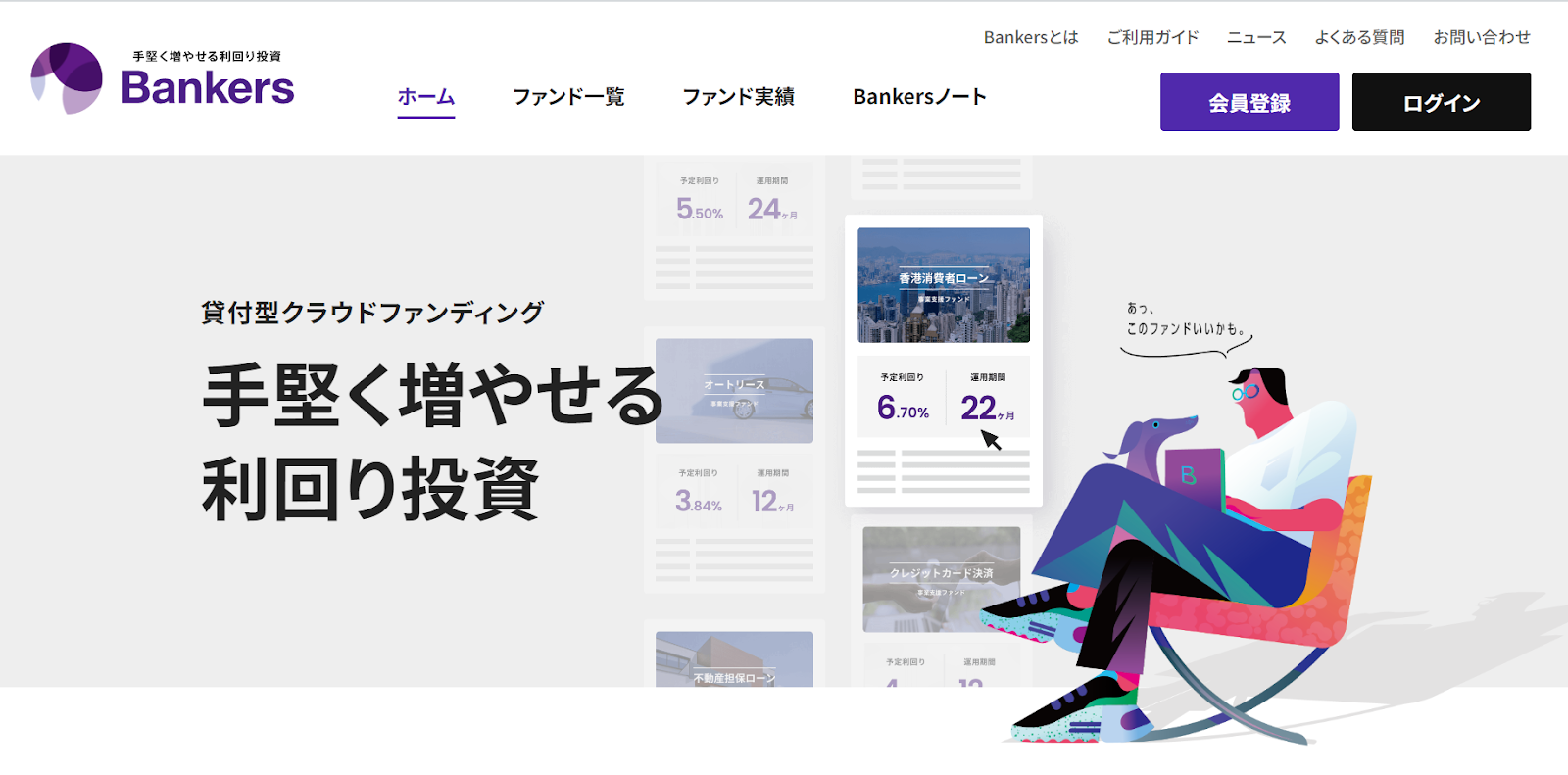Open the ニュース link
The width and height of the screenshot is (1568, 775).
tap(1256, 37)
